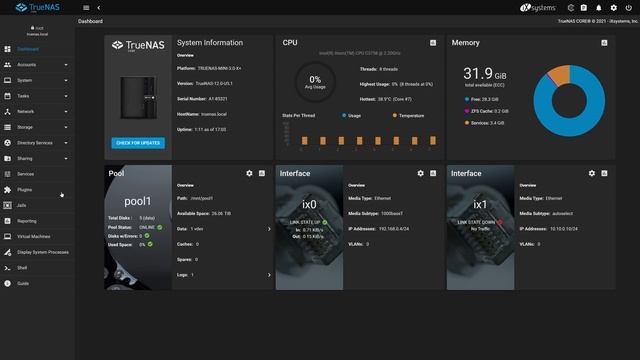Expand the Directory Services menu arrow

[x=66, y=143]
